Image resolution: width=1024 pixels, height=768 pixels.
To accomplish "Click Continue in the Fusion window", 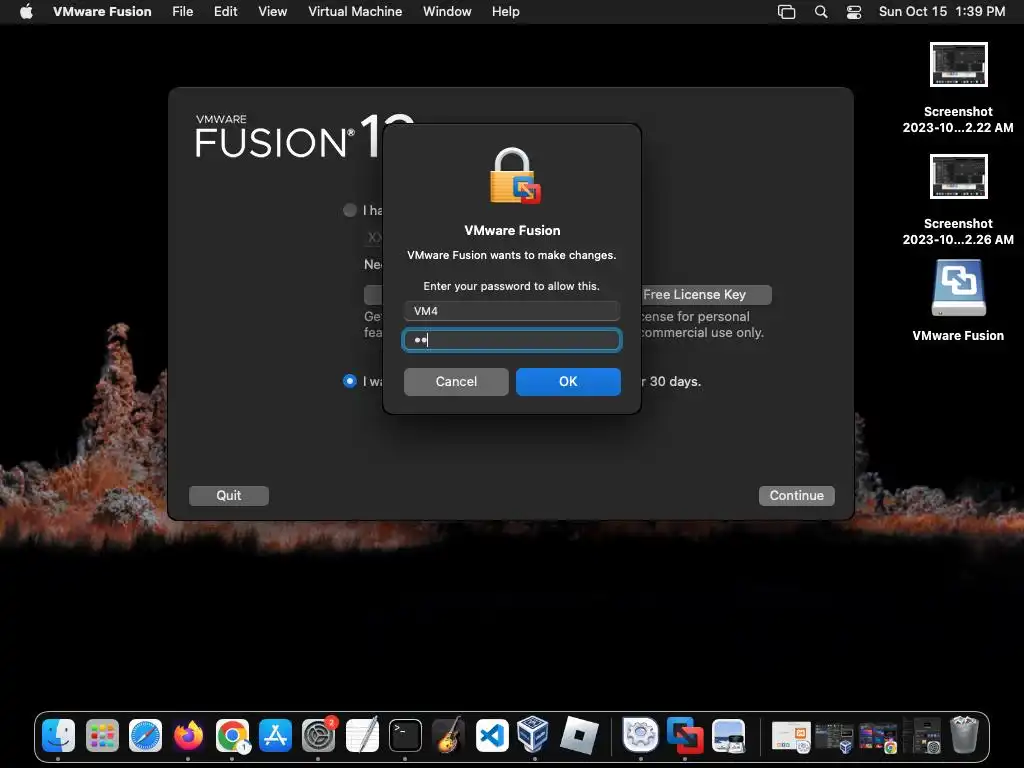I will point(796,495).
